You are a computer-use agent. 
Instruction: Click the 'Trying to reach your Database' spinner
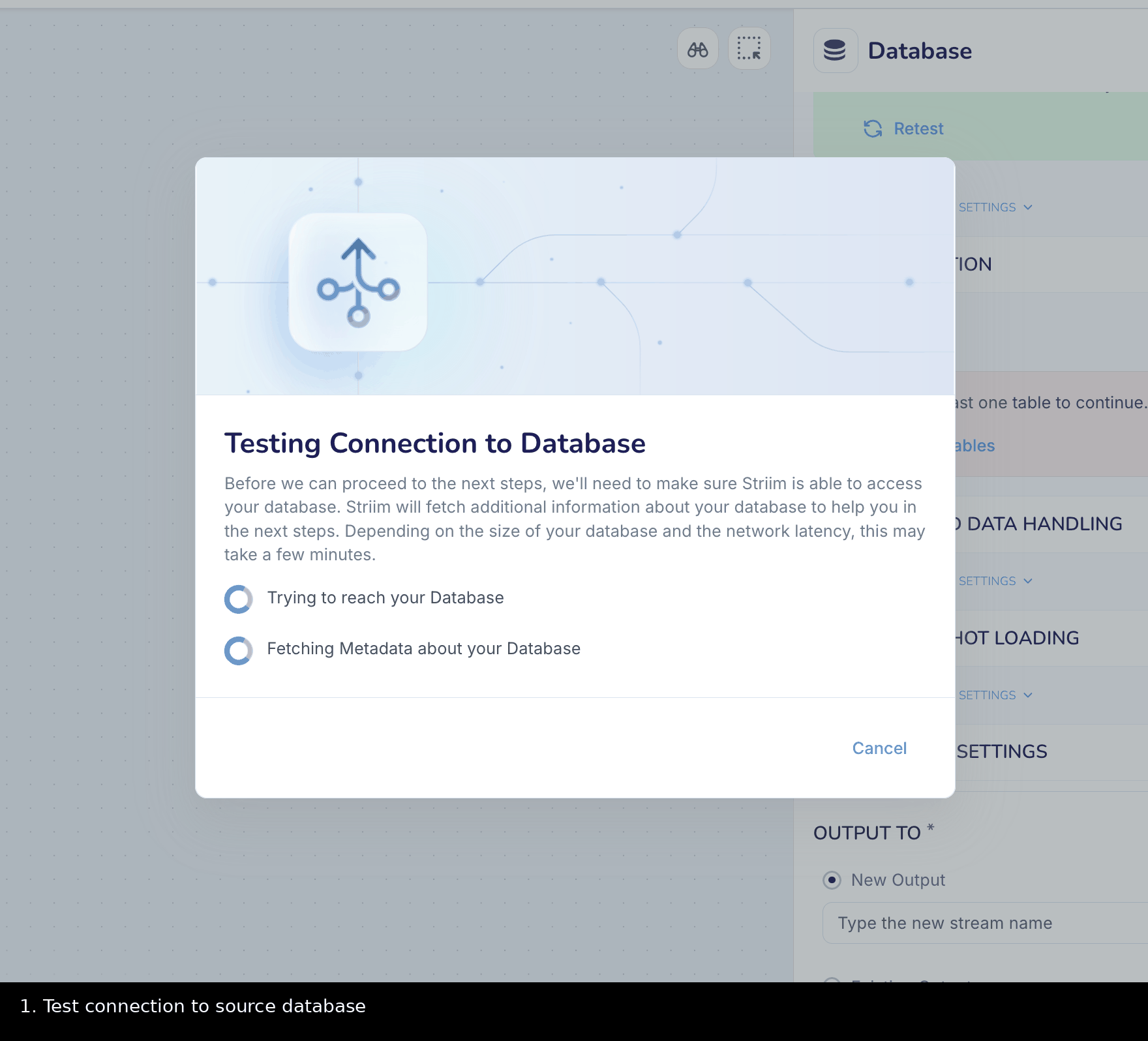tap(239, 599)
